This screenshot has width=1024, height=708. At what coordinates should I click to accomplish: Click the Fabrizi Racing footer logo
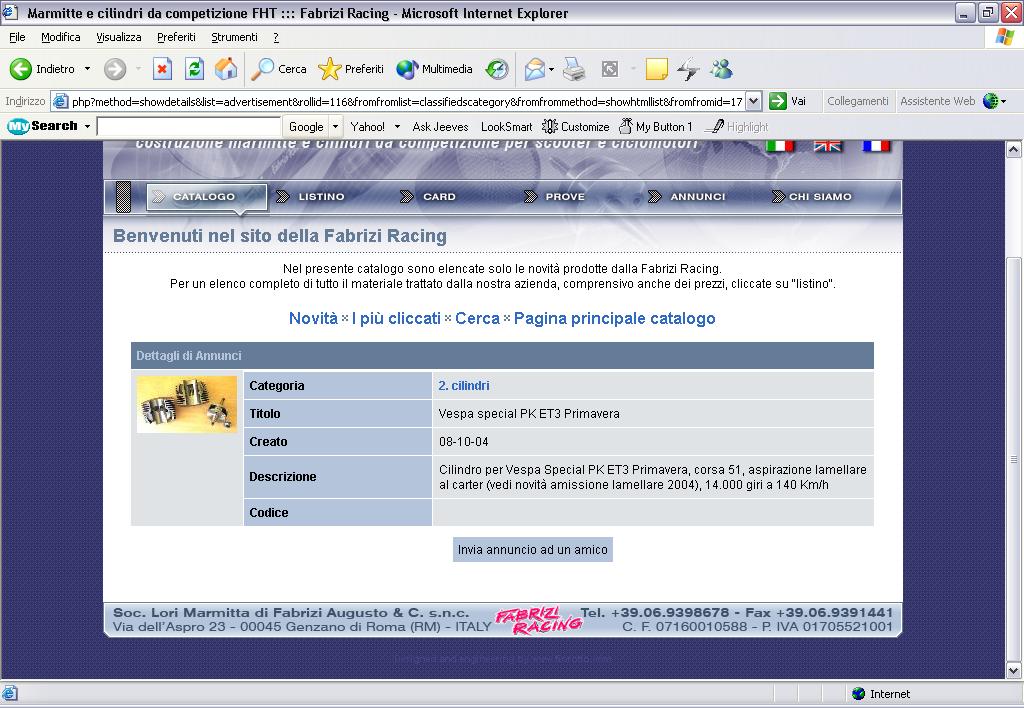538,620
